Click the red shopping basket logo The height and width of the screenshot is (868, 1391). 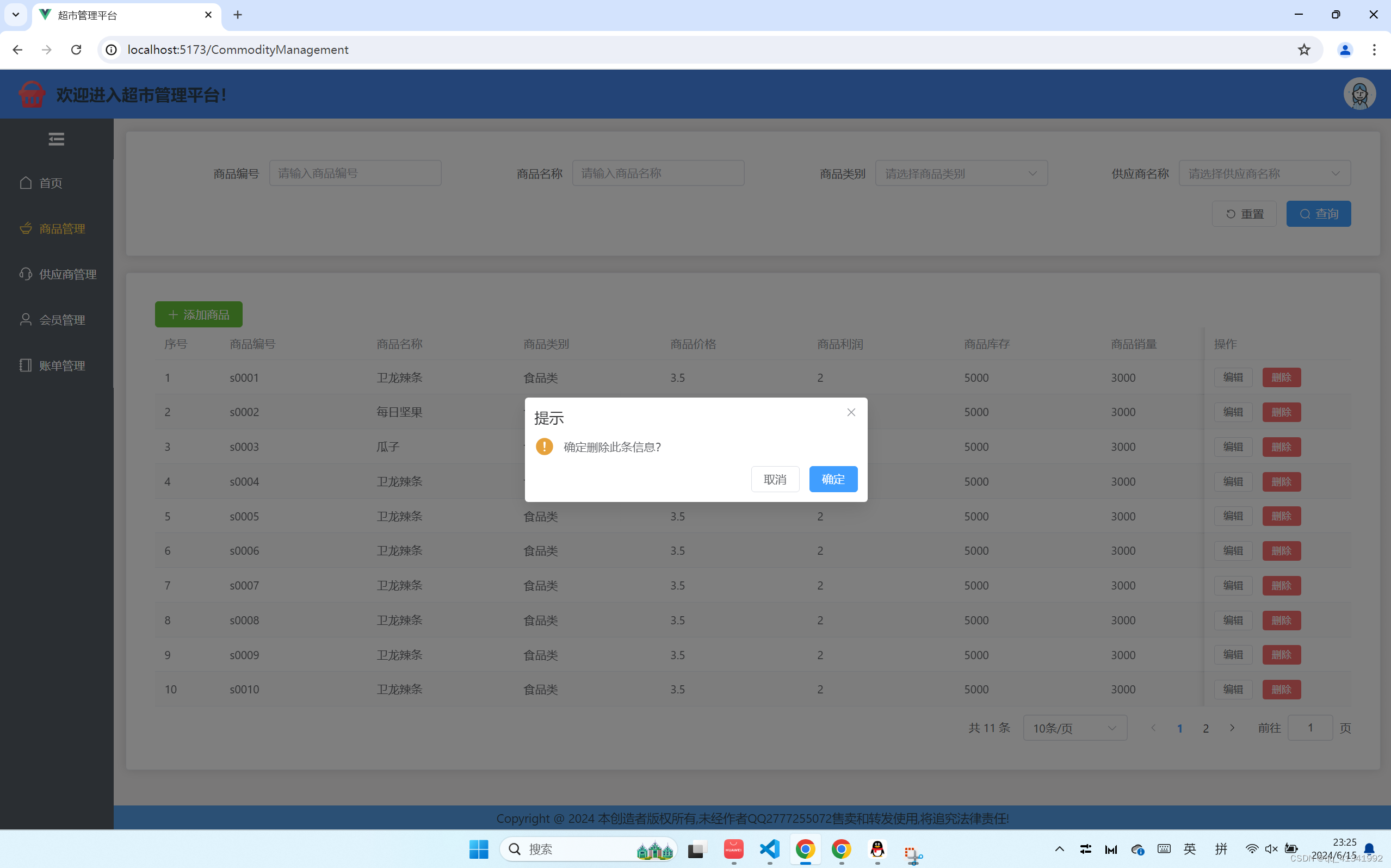(x=32, y=94)
